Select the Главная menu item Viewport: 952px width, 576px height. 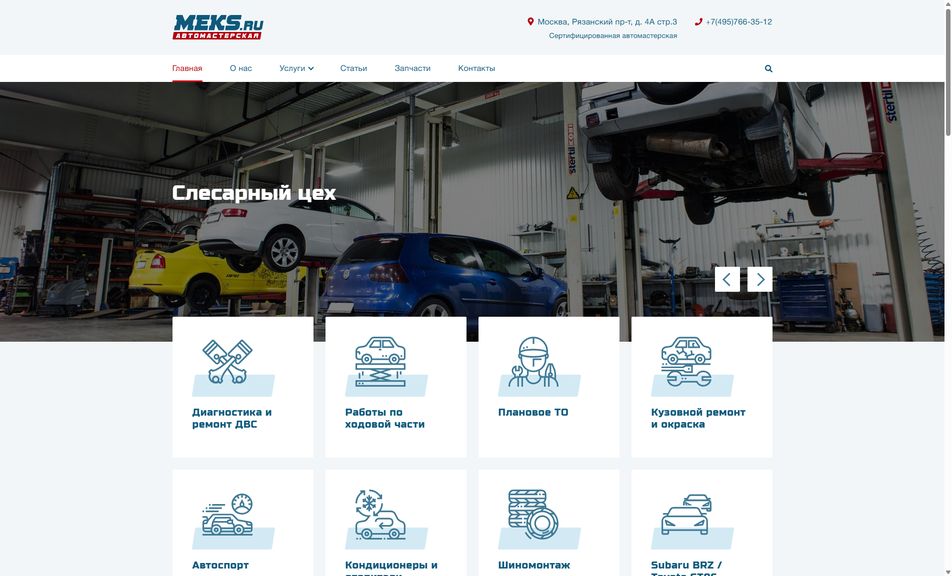tap(187, 69)
